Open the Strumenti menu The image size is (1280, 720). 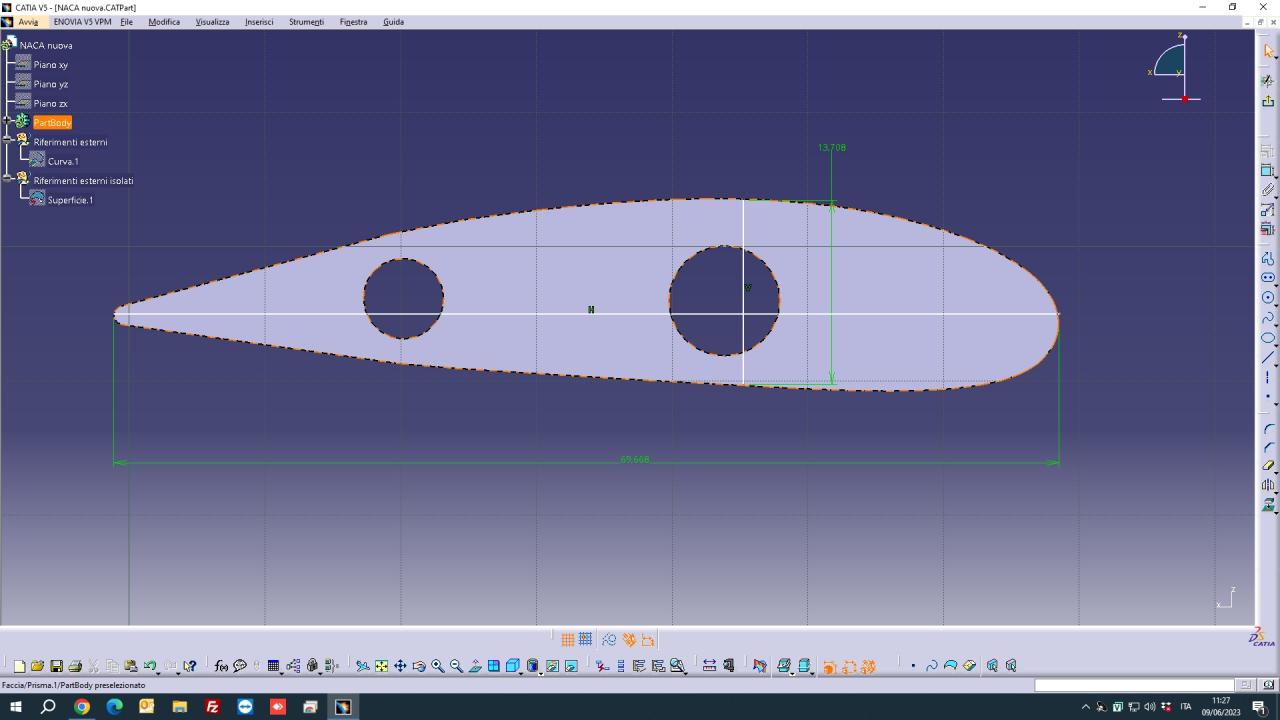pyautogui.click(x=306, y=22)
